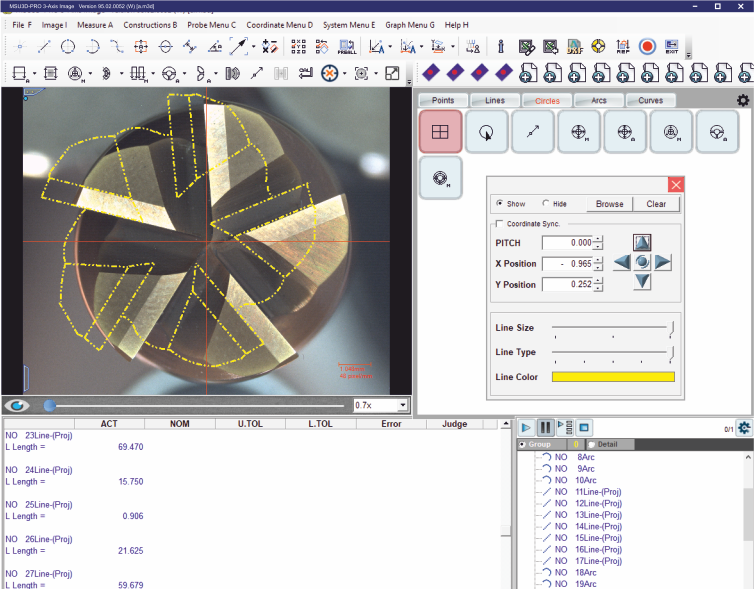Select the Hide radio button
This screenshot has width=754, height=589.
coord(546,203)
